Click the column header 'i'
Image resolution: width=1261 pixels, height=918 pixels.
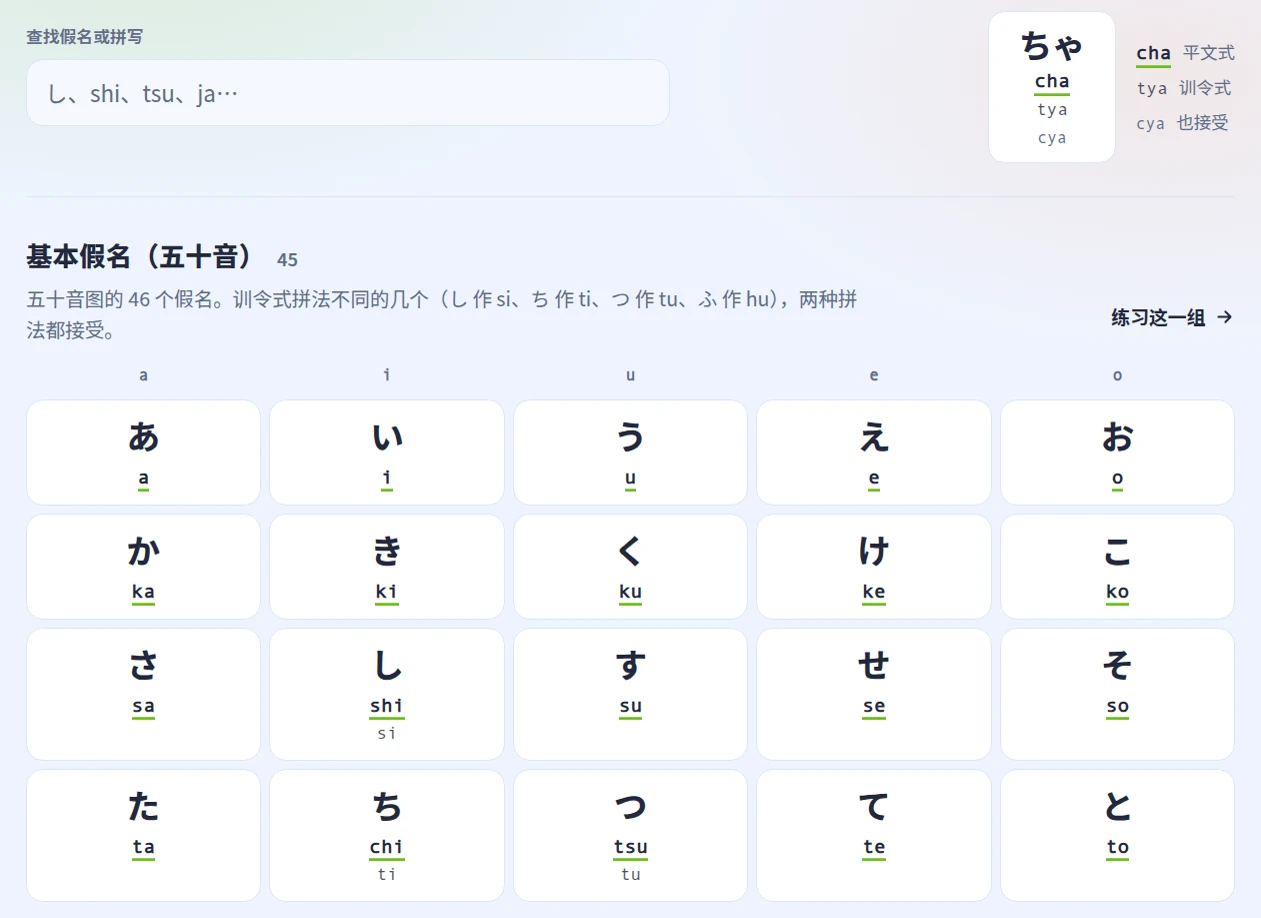pyautogui.click(x=387, y=375)
